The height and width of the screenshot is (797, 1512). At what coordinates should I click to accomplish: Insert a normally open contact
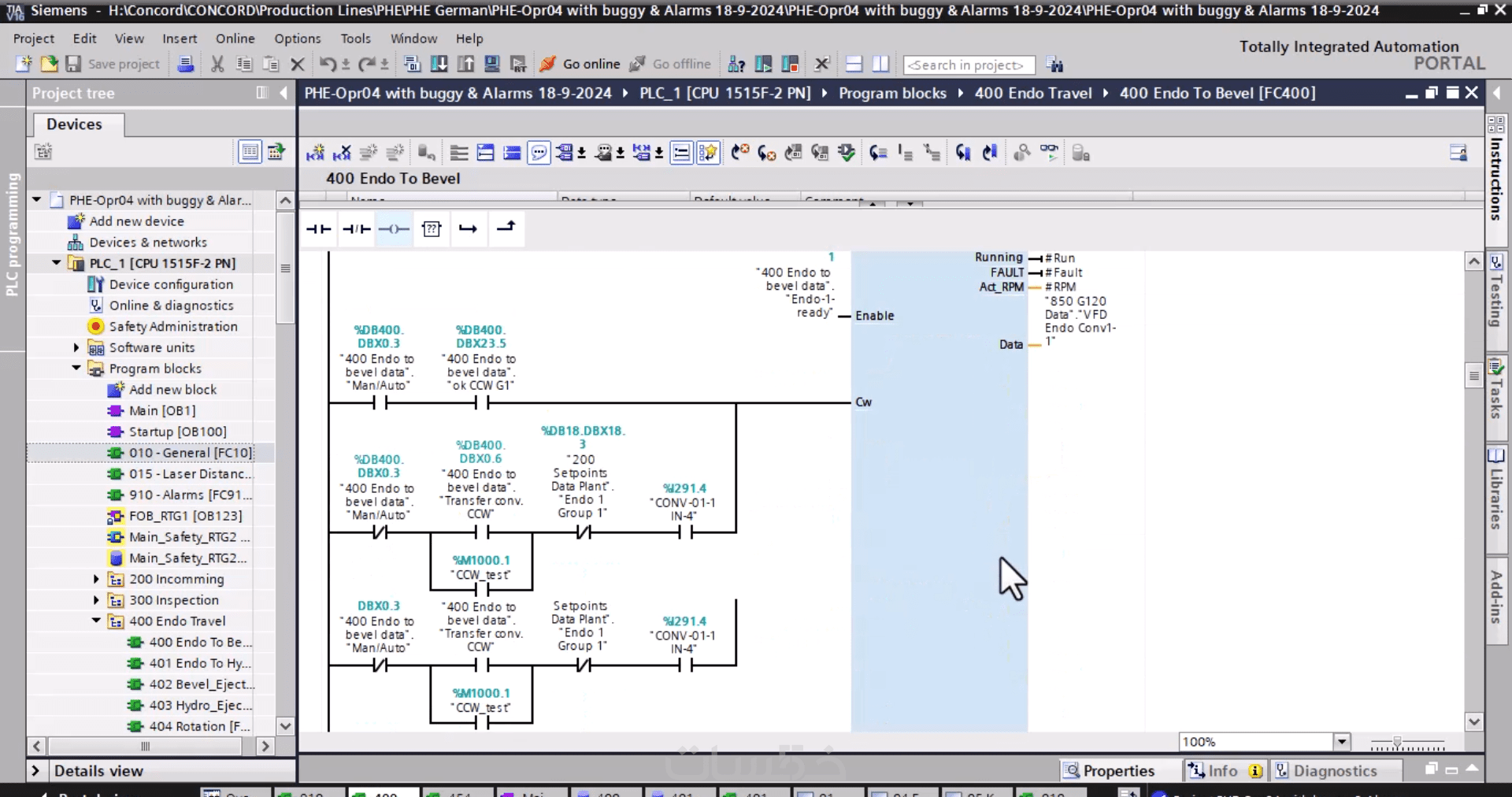pos(319,229)
